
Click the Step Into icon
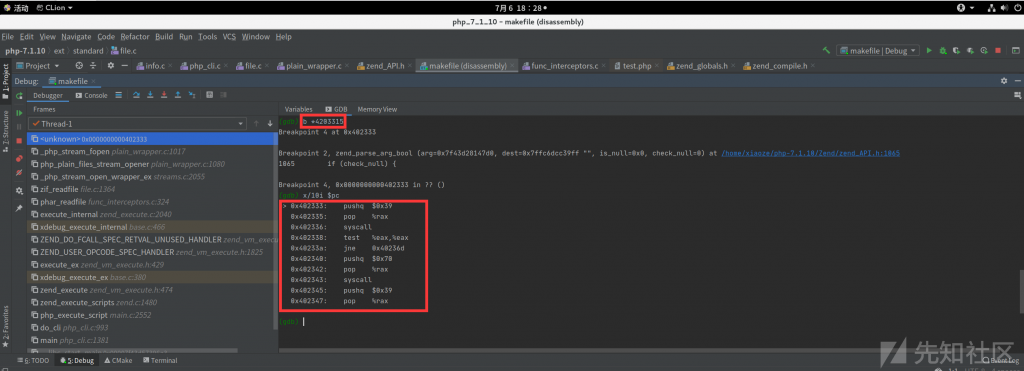150,95
